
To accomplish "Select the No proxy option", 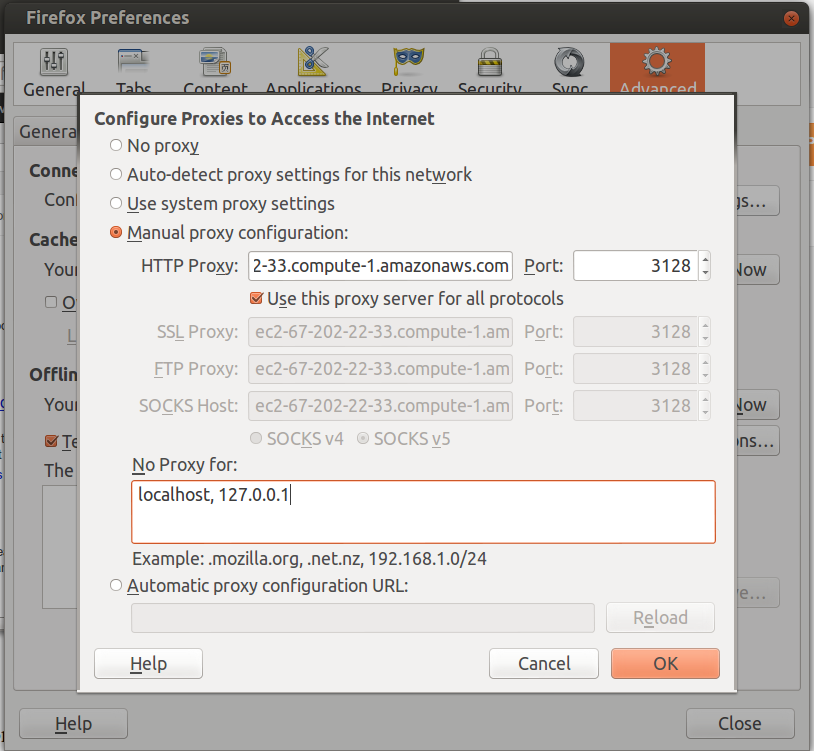I will pyautogui.click(x=116, y=145).
